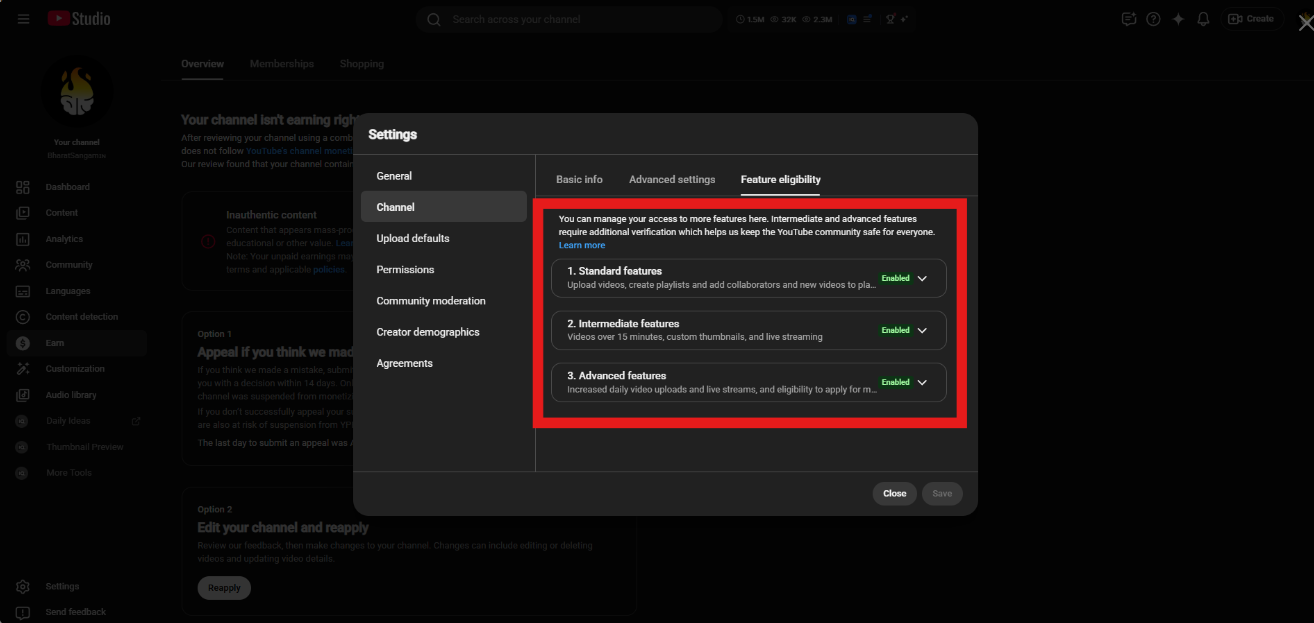The width and height of the screenshot is (1314, 623).
Task: Click the Enabled badge for Standard features
Action: 896,279
